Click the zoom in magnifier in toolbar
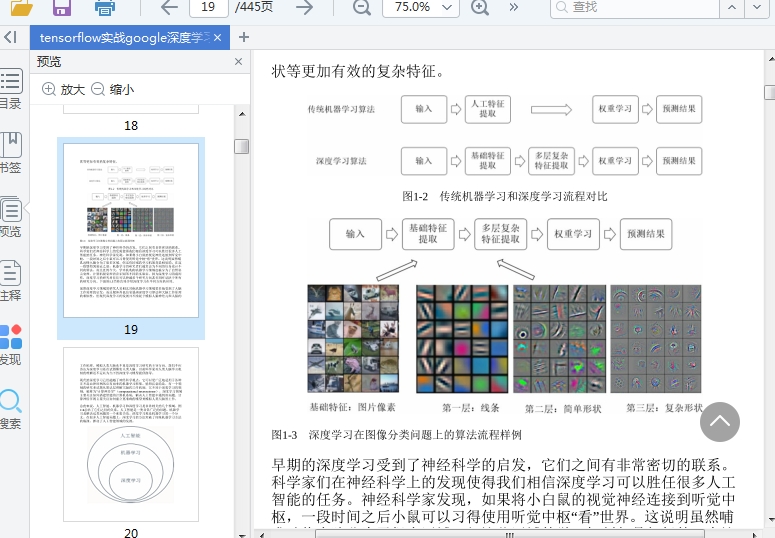This screenshot has width=775, height=538. tap(480, 7)
